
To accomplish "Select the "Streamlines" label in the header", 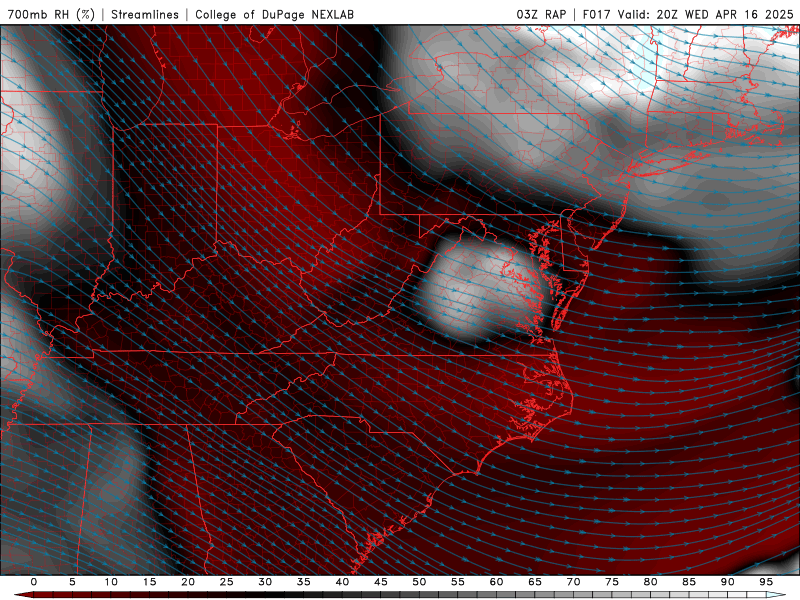I will tap(145, 14).
